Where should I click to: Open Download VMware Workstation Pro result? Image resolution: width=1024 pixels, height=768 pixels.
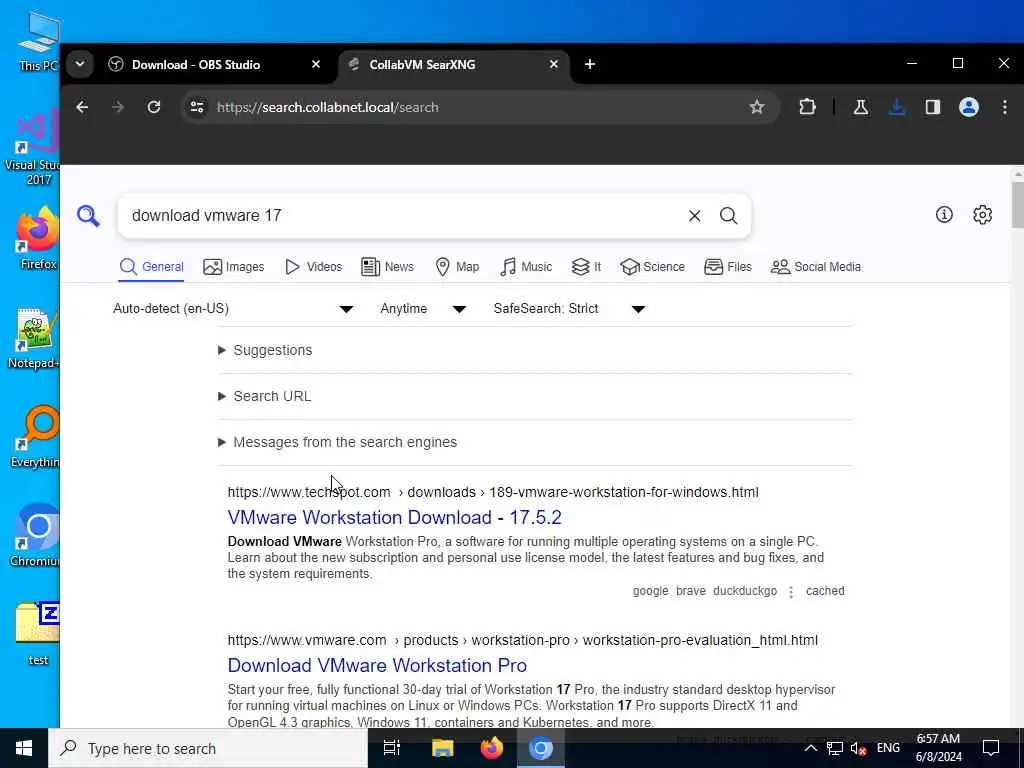click(377, 665)
